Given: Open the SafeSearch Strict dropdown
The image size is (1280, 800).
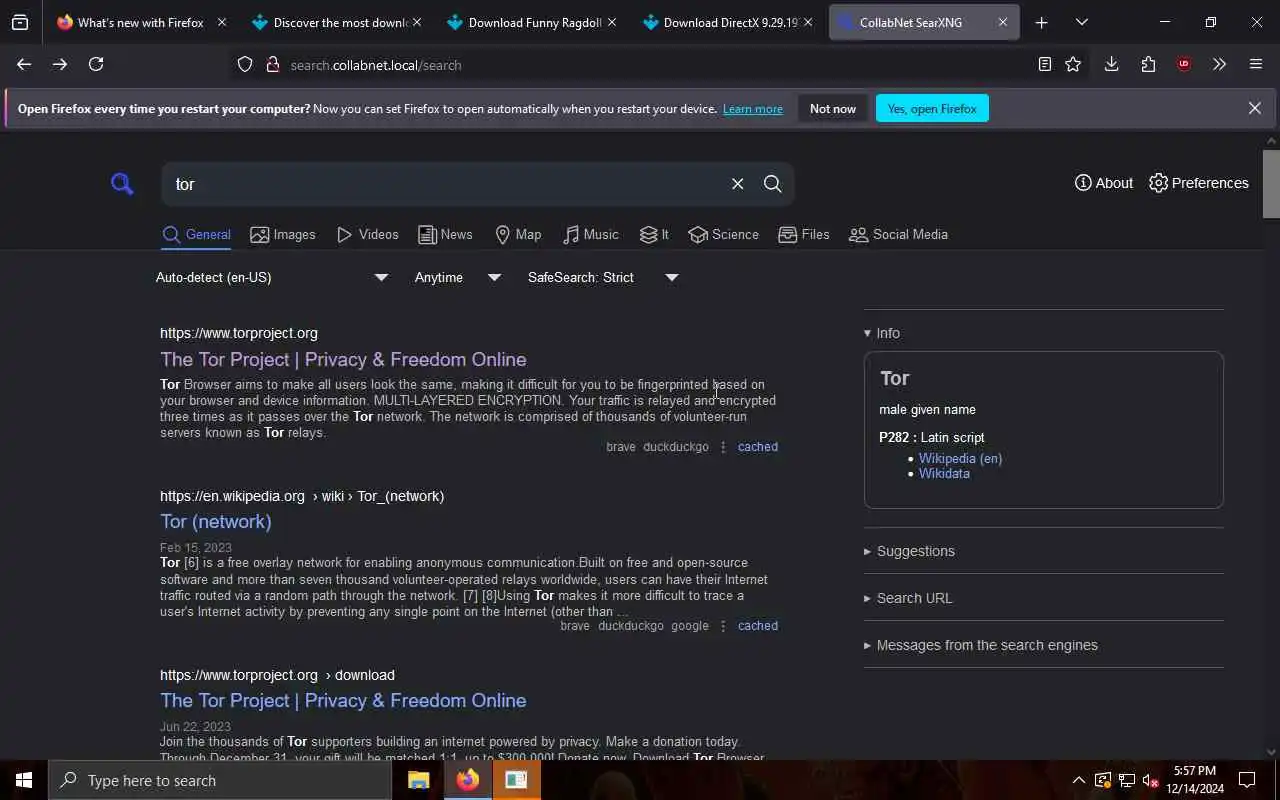Looking at the screenshot, I should (x=603, y=277).
